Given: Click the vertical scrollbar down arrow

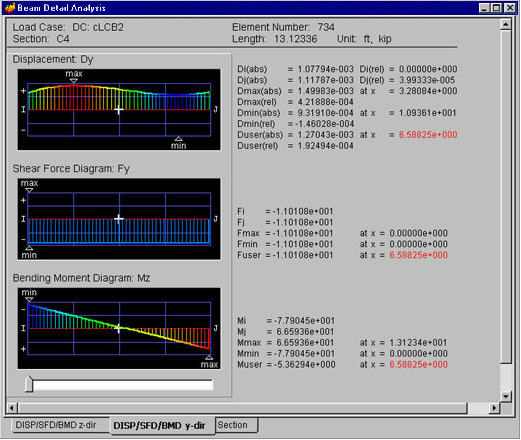Looking at the screenshot, I should [506, 396].
